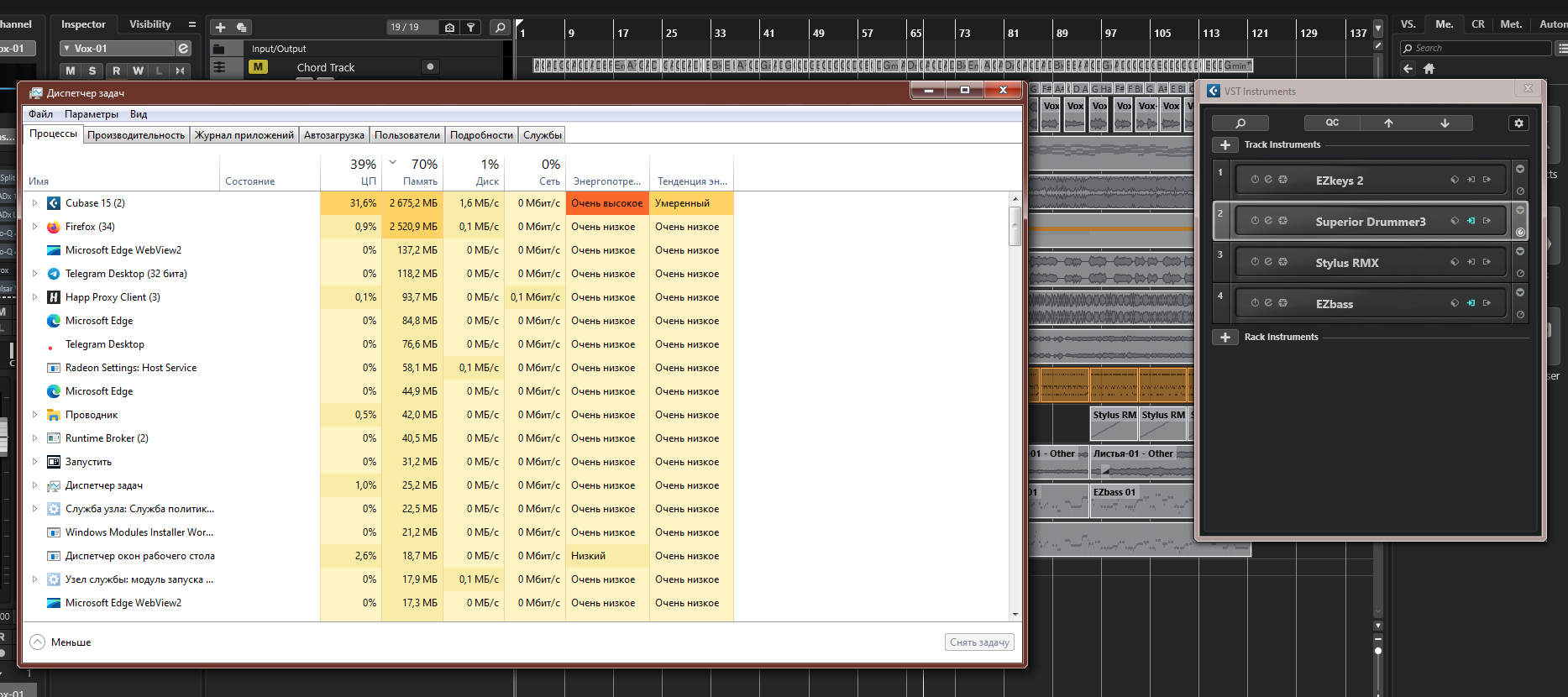Expand the Happ Proxy Client process group

coord(34,297)
